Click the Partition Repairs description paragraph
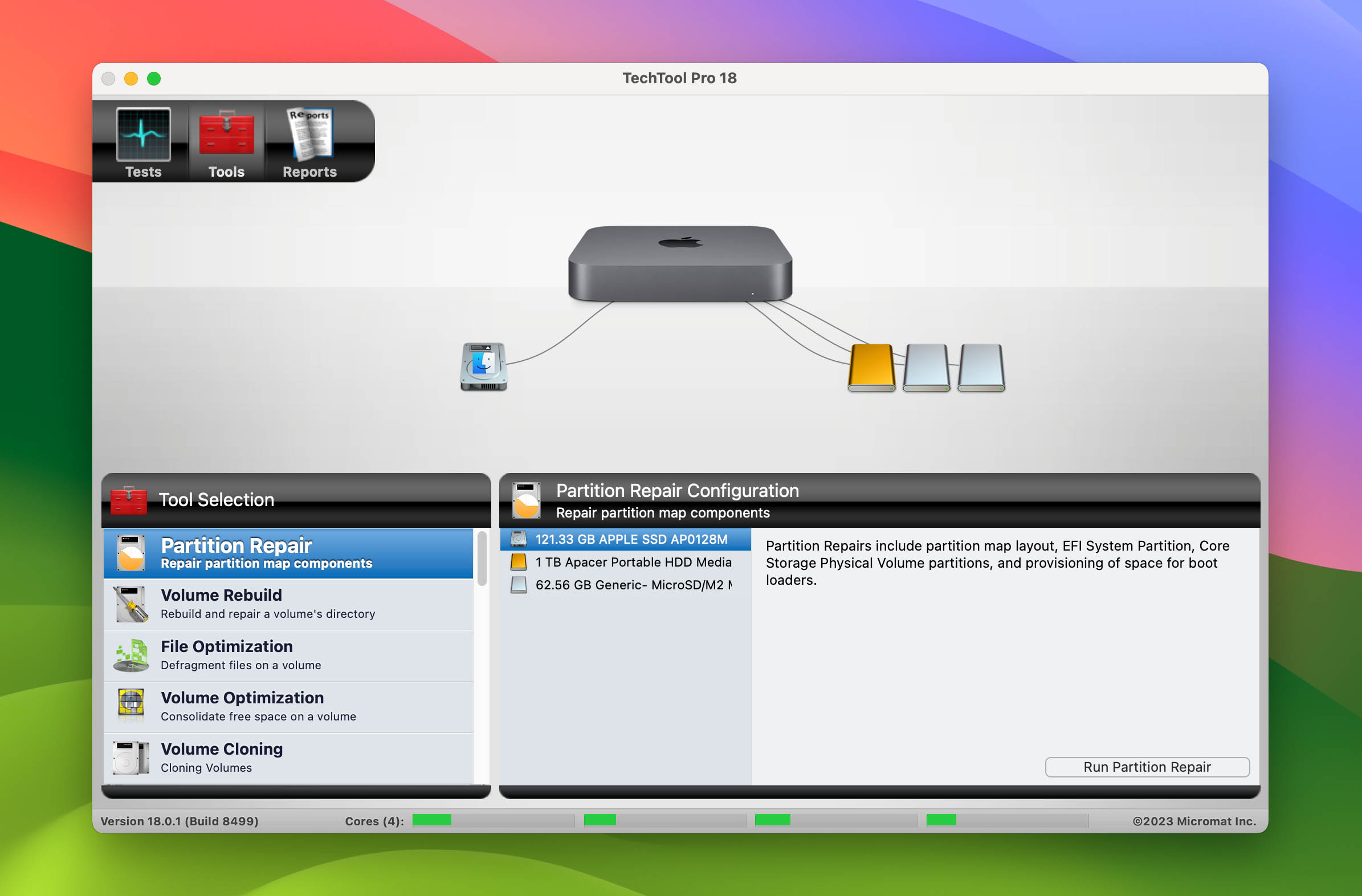 [997, 563]
